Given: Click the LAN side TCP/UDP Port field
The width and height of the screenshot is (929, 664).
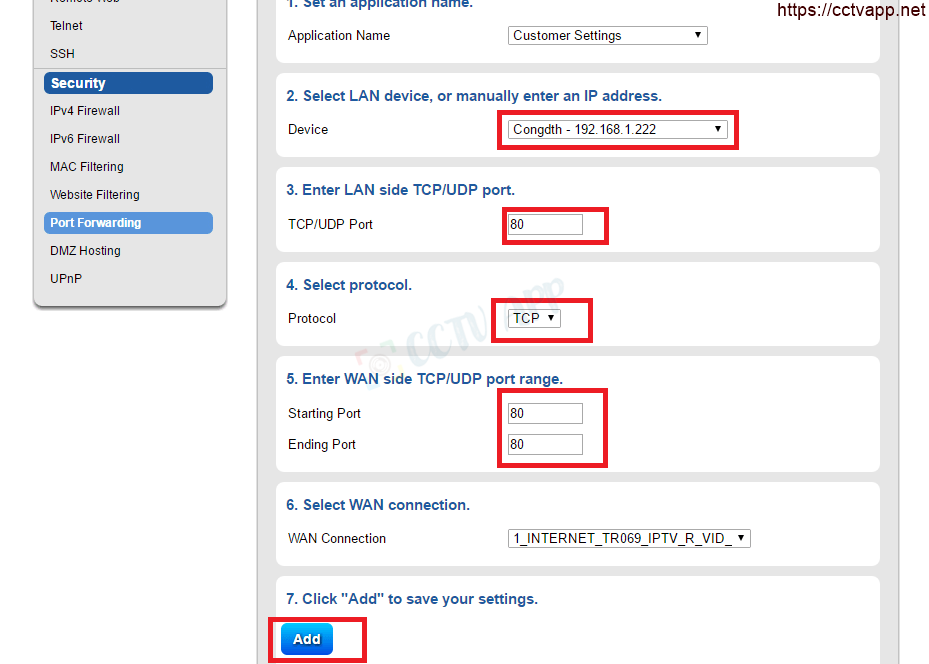Looking at the screenshot, I should click(545, 225).
